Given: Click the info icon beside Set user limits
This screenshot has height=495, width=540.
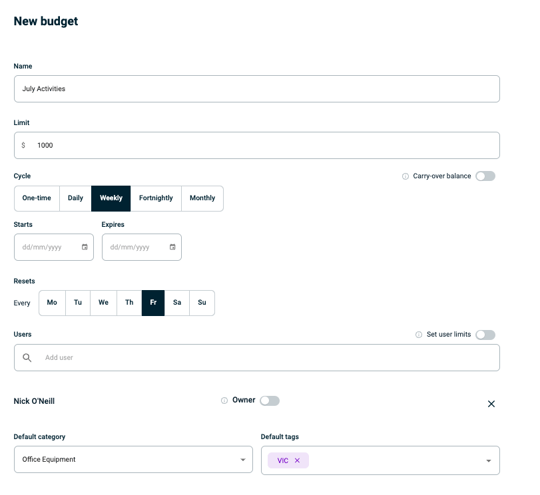Looking at the screenshot, I should 418,335.
